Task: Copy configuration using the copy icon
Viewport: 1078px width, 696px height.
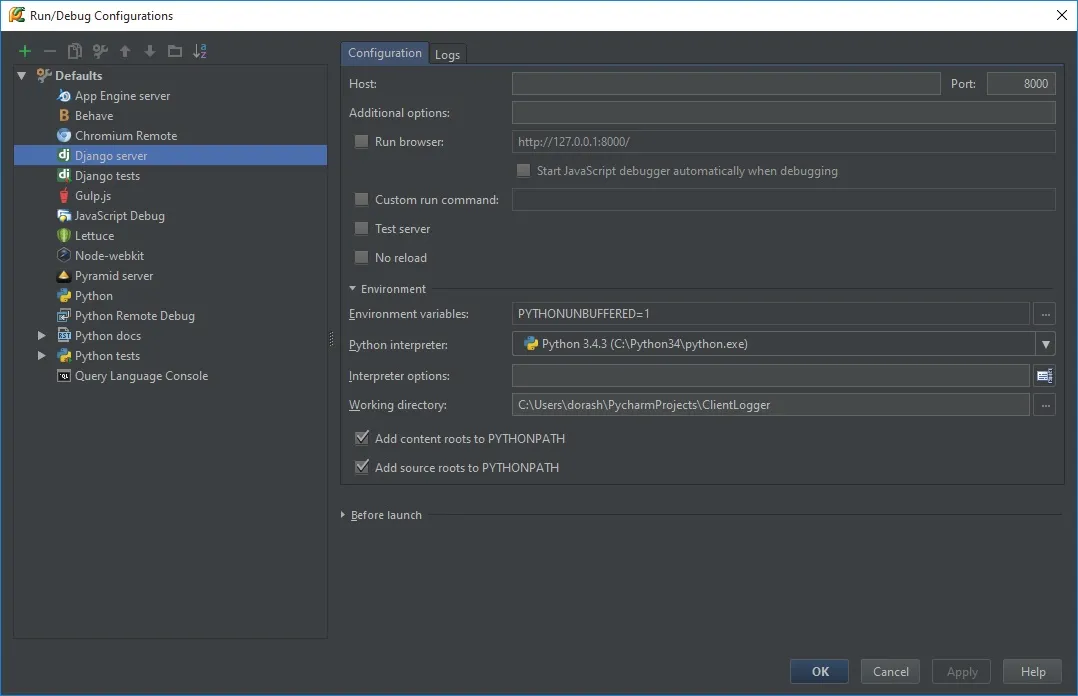Action: [75, 51]
